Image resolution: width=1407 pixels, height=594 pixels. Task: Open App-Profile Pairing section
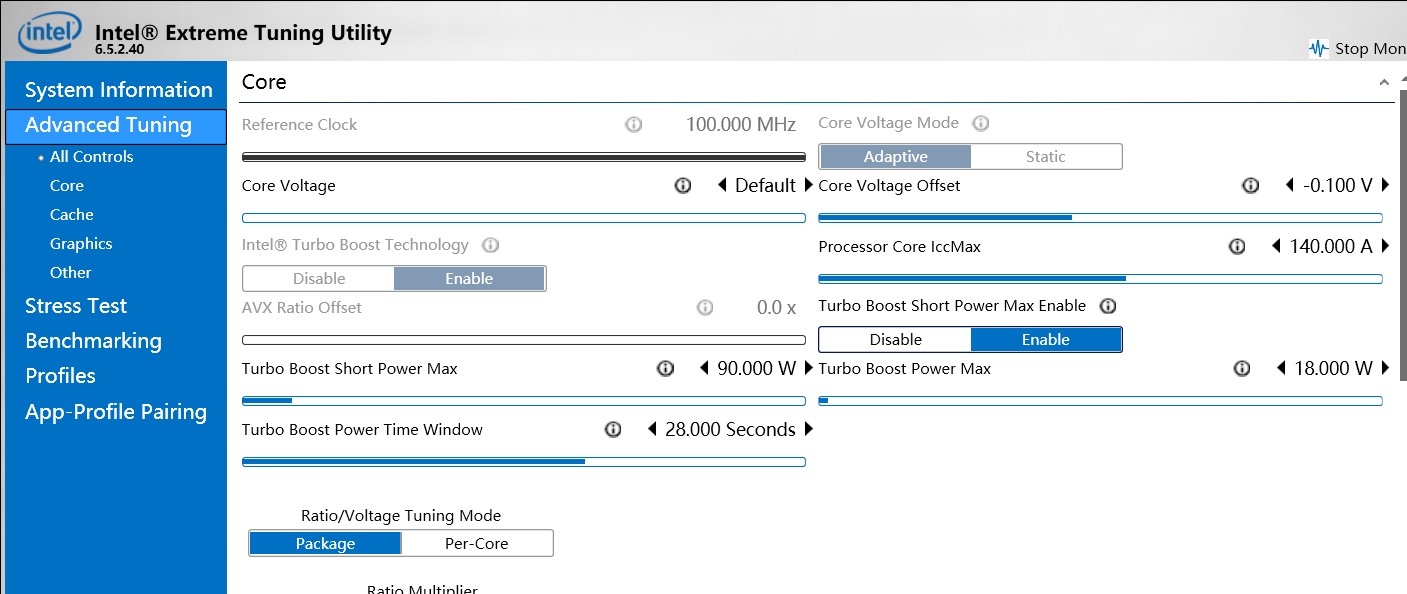coord(116,412)
